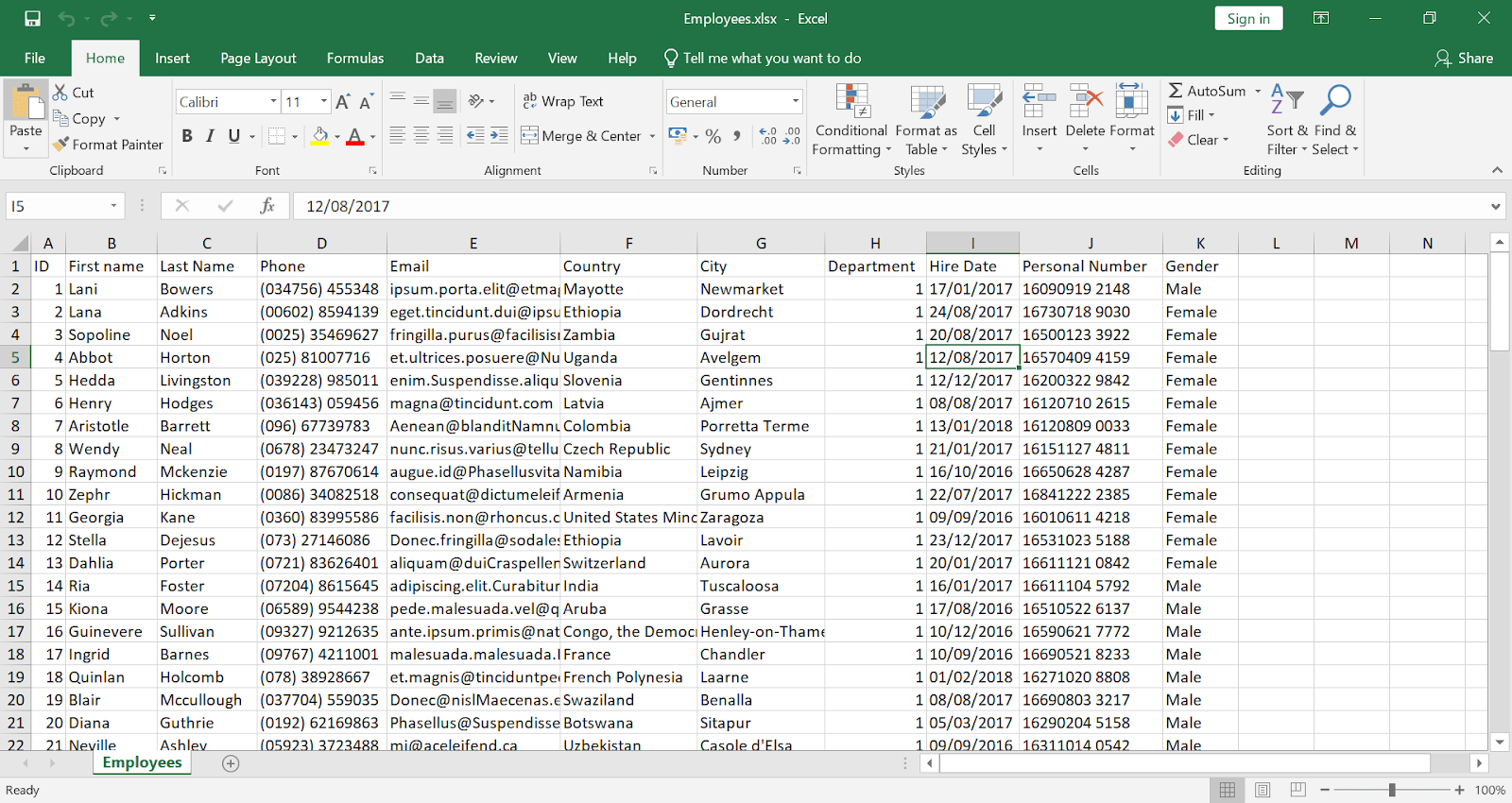Increase font size with large A icon

343,101
